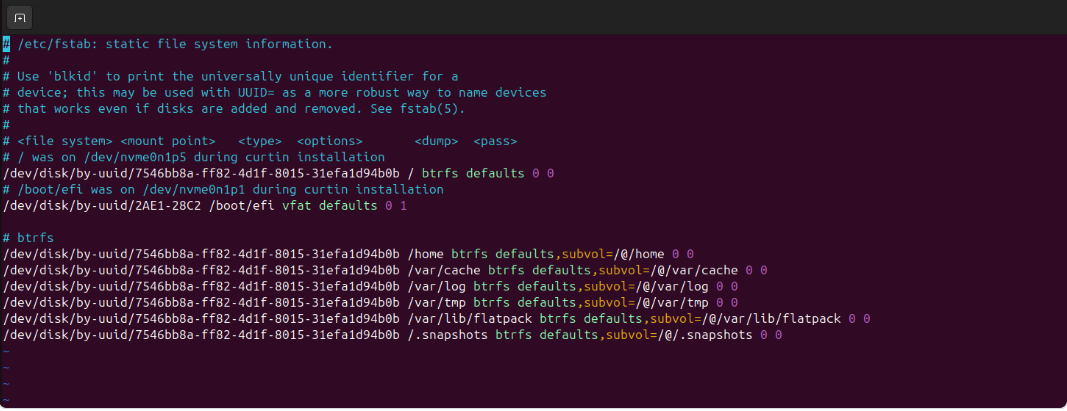Click the new tab icon in terminal header
1067x411 pixels.
(x=21, y=17)
